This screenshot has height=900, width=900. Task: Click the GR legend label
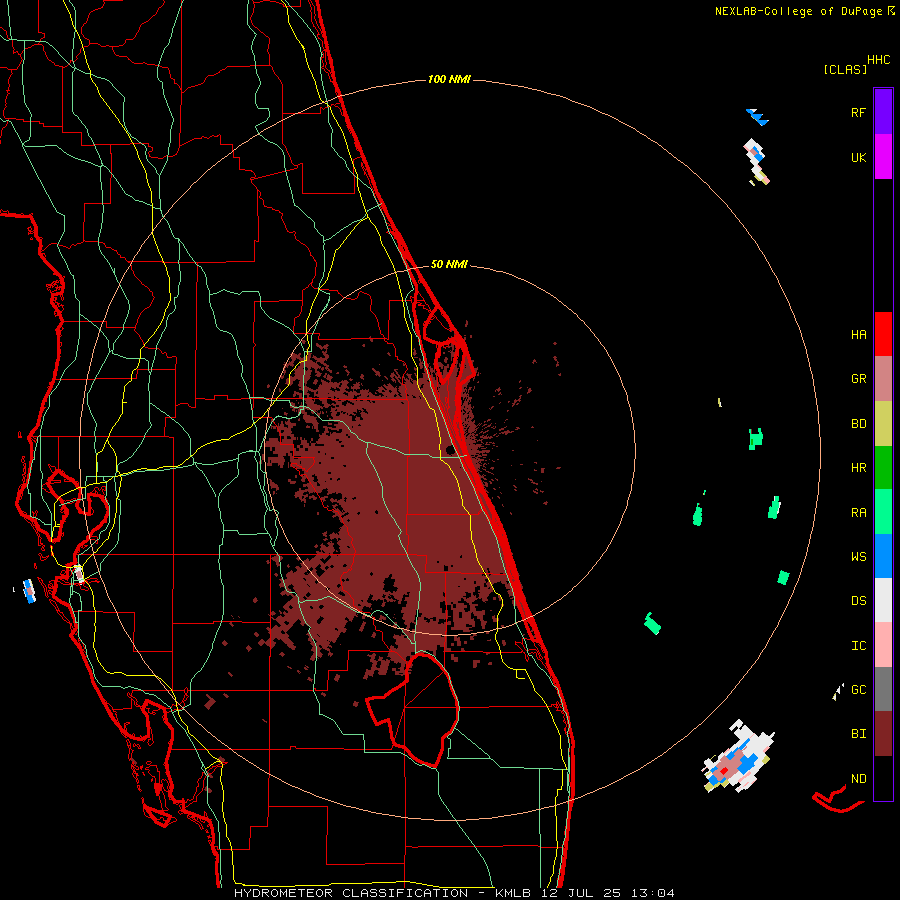tap(858, 379)
